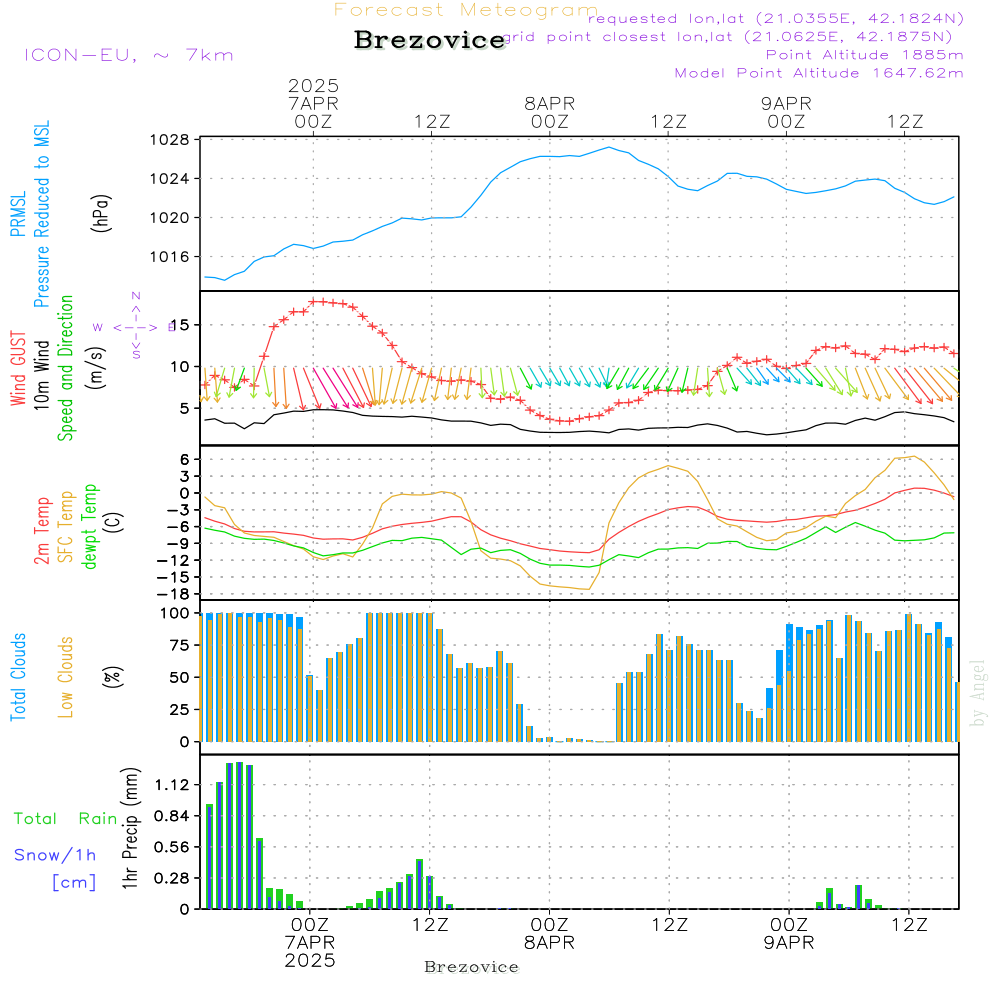1000x1000 pixels.
Task: Click the "2m Temp" legend label
Action: tap(41, 531)
